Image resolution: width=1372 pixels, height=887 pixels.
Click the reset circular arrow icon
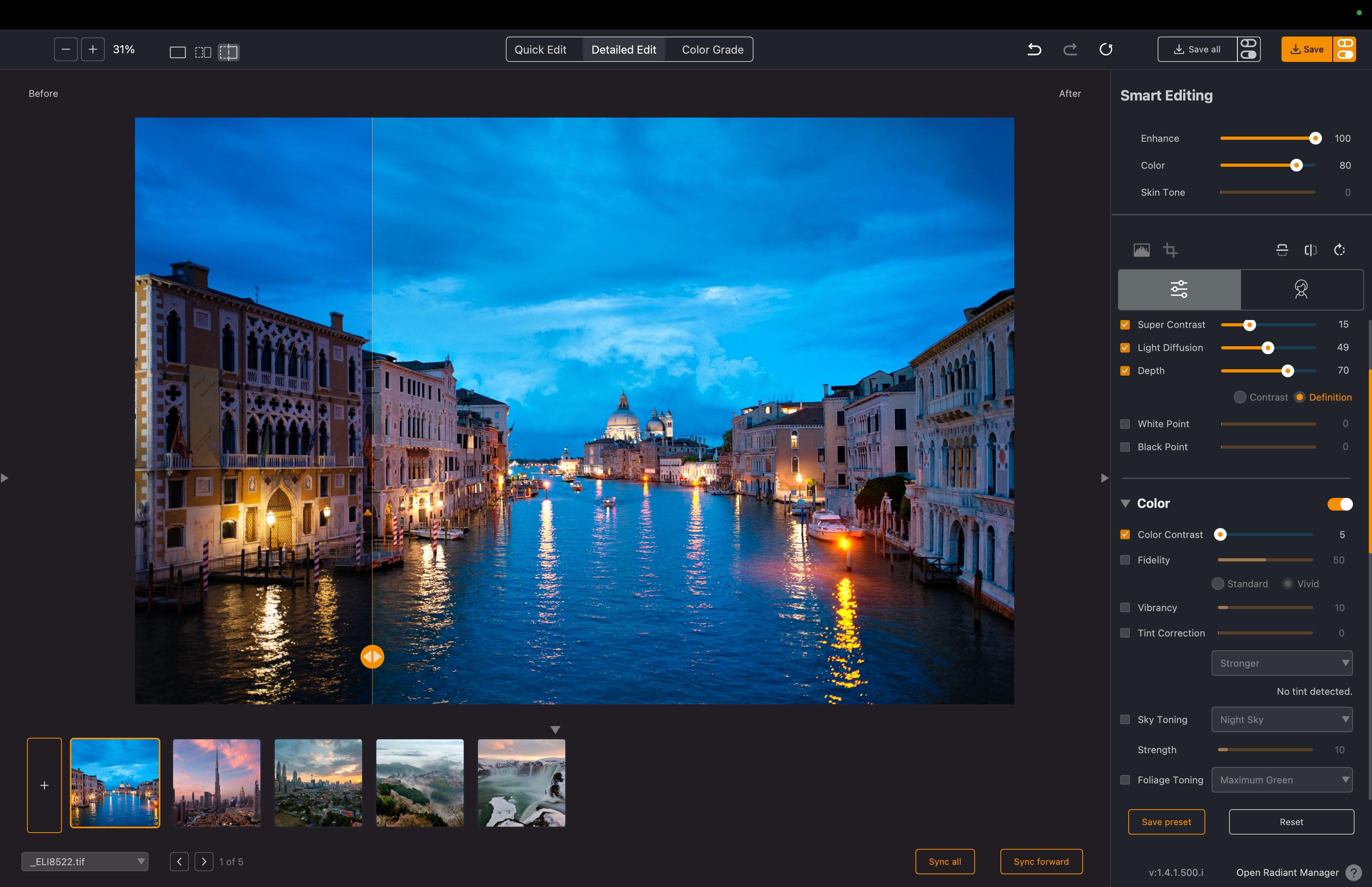click(1106, 50)
